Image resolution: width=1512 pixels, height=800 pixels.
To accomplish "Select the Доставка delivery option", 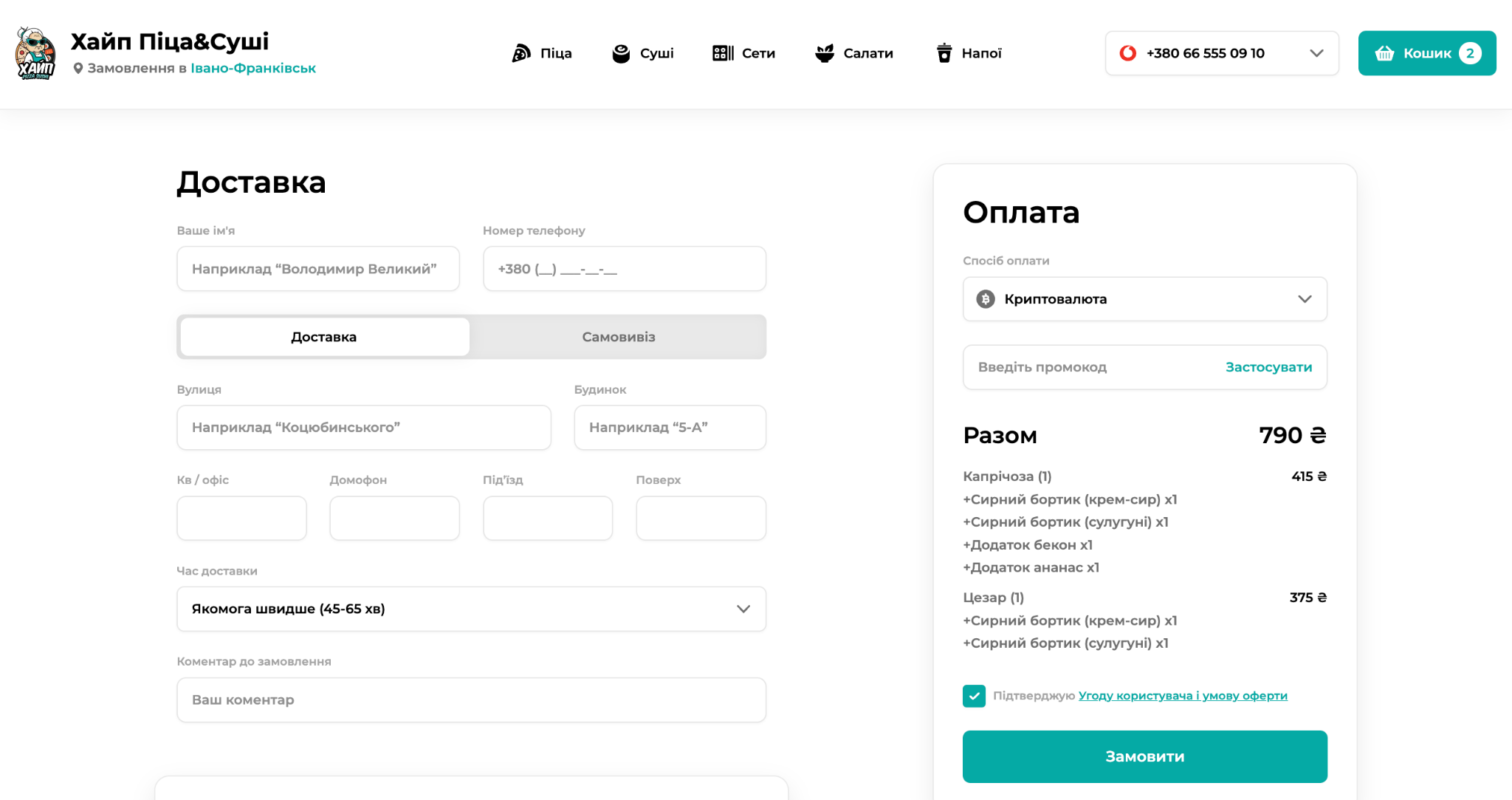I will click(x=323, y=337).
